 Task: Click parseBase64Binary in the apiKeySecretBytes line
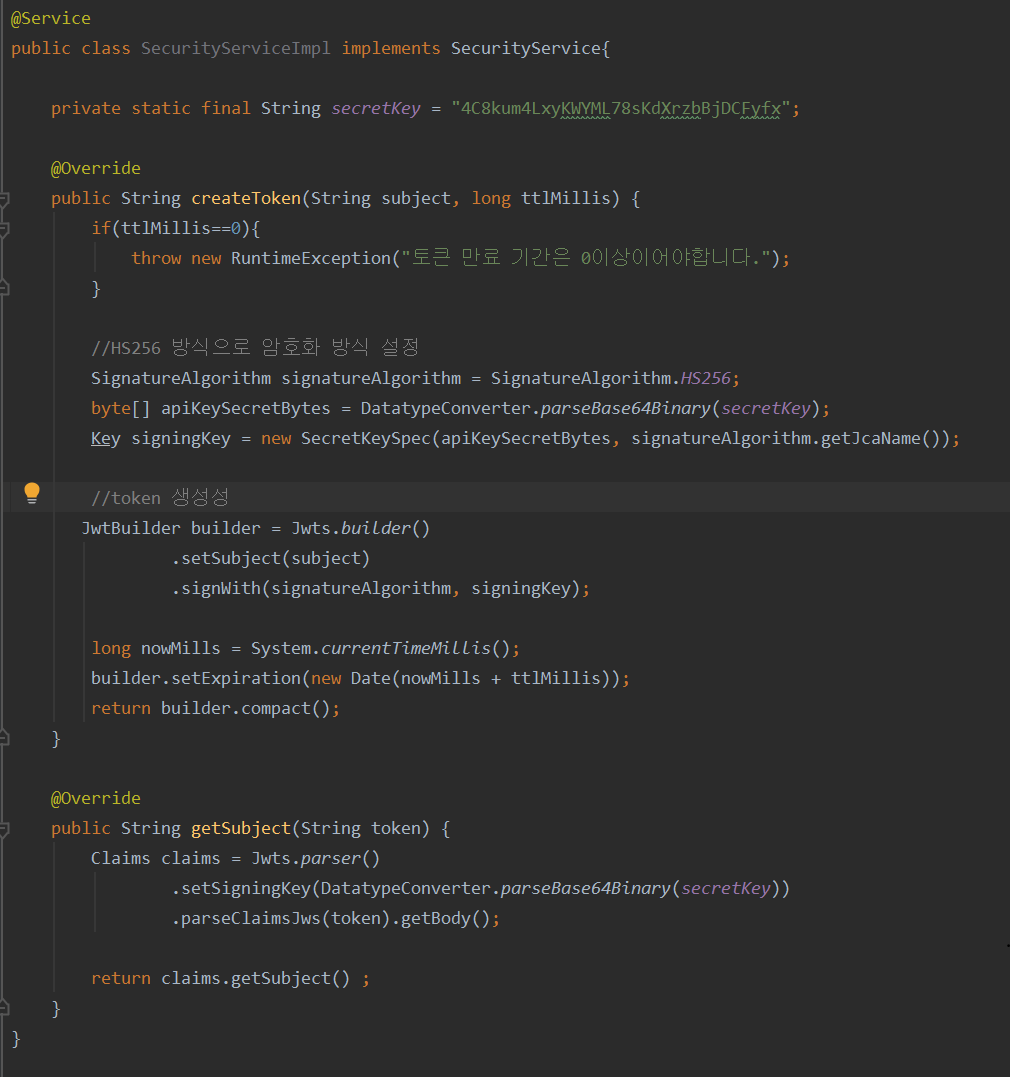[x=625, y=409]
